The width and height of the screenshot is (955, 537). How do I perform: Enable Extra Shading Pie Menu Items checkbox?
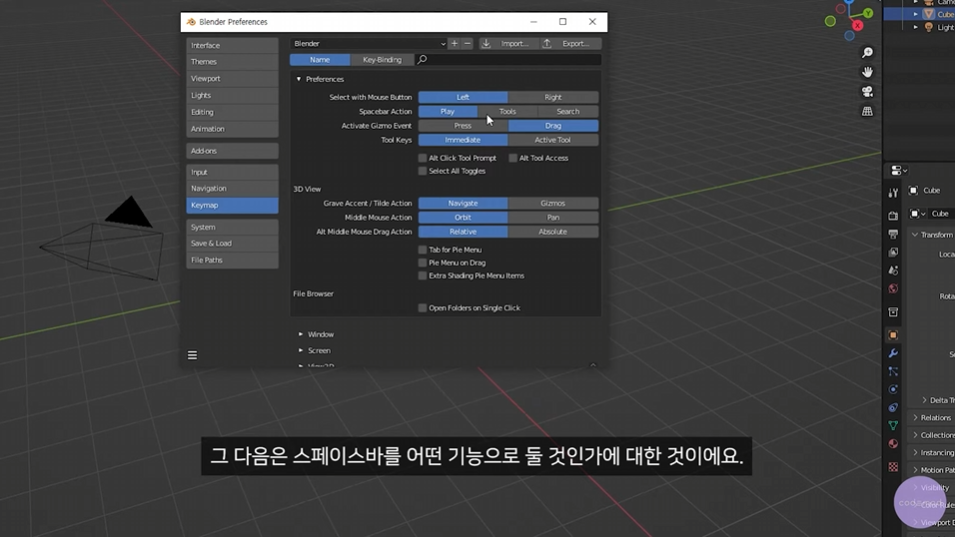click(x=422, y=276)
